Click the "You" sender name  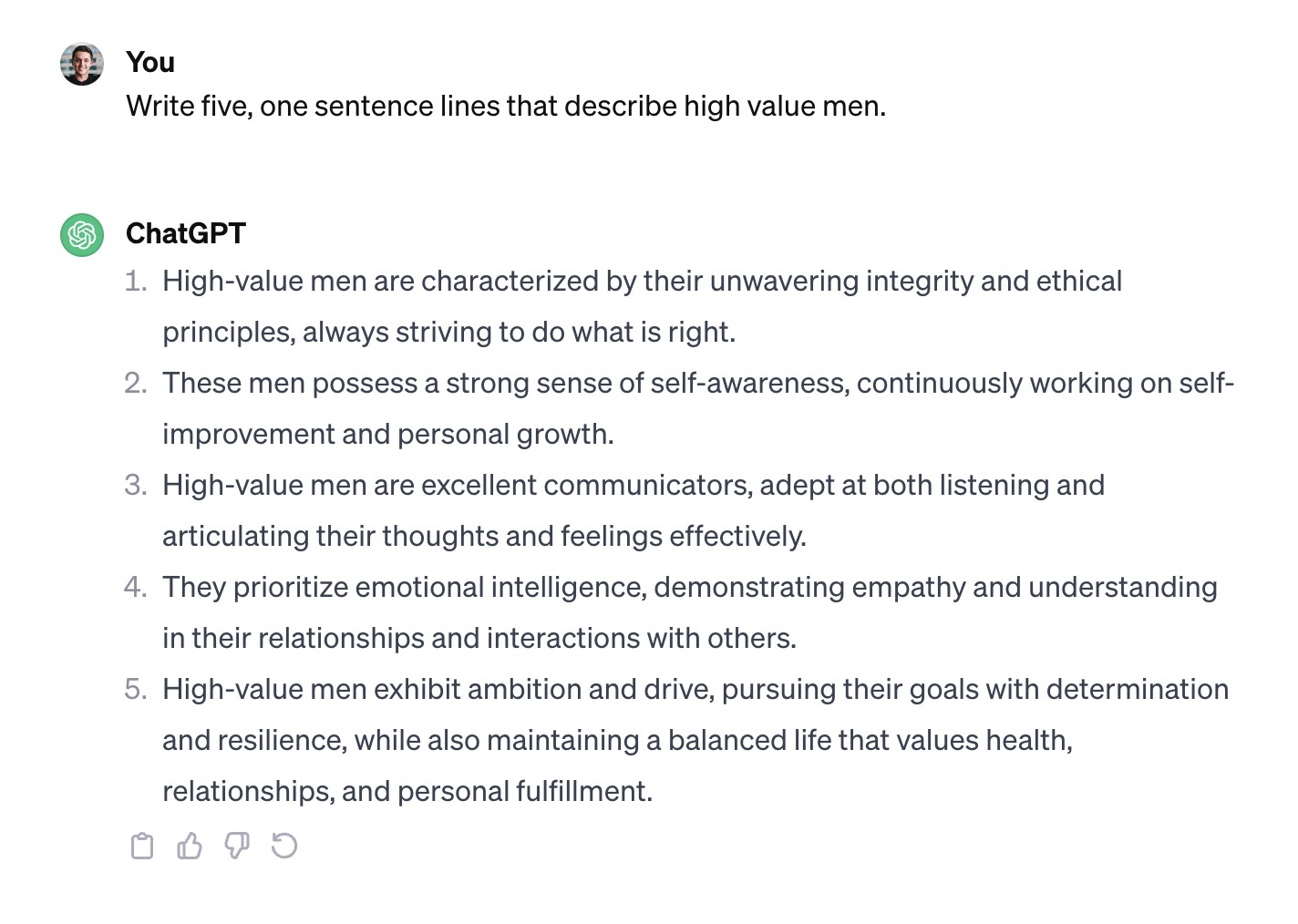[x=150, y=62]
